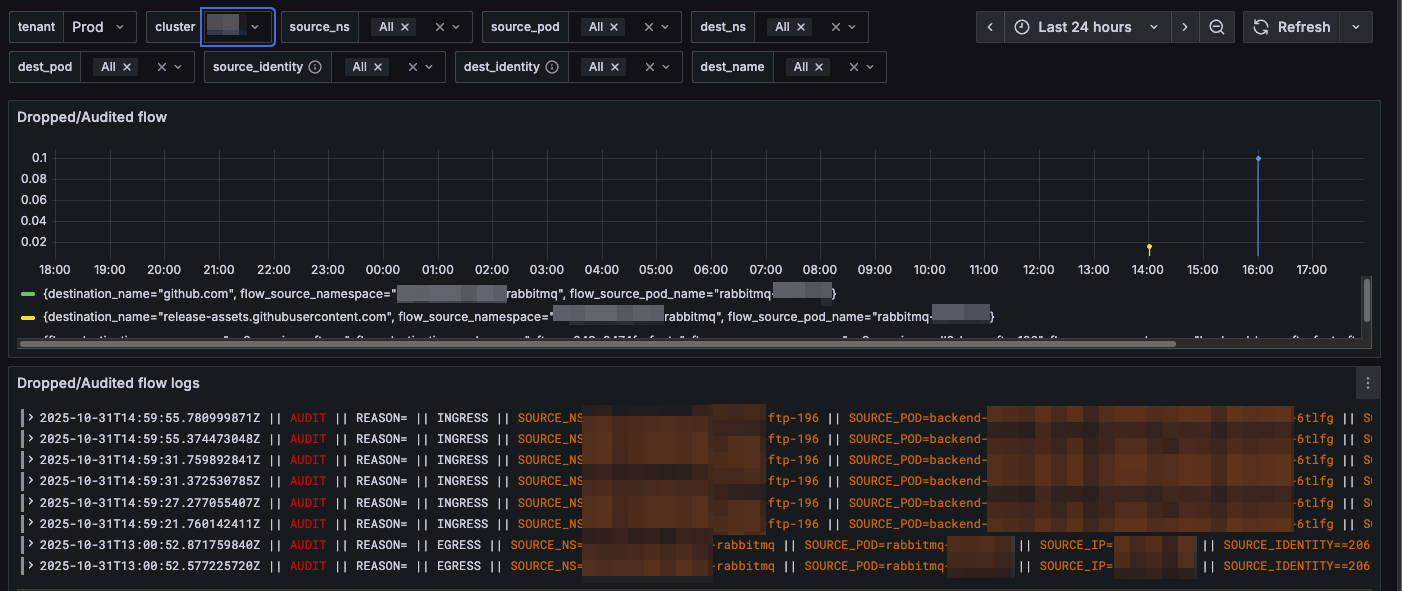Open the logs panel three-dot menu
This screenshot has width=1402, height=591.
pos(1367,383)
